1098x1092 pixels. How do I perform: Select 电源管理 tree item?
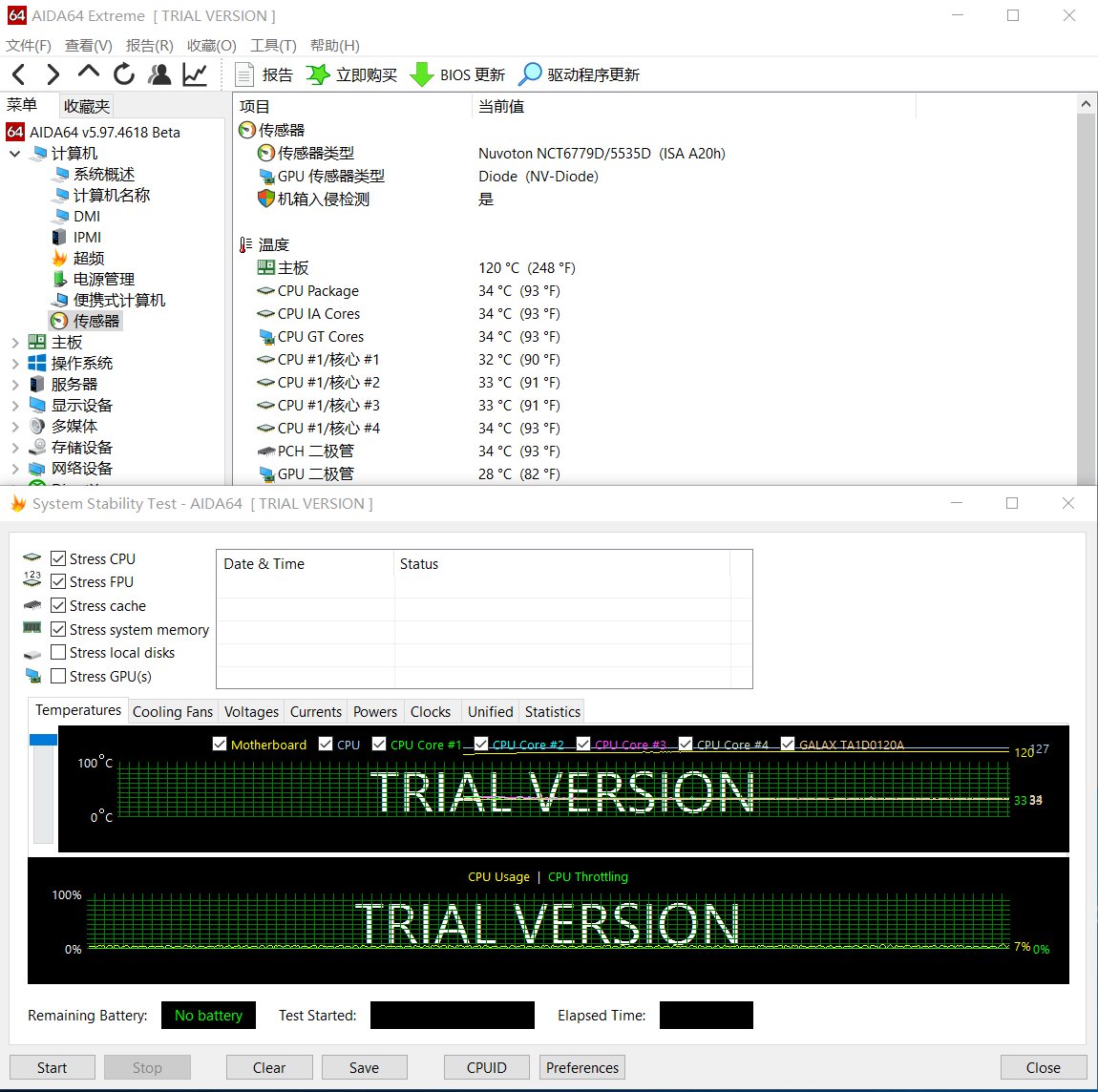pyautogui.click(x=104, y=280)
